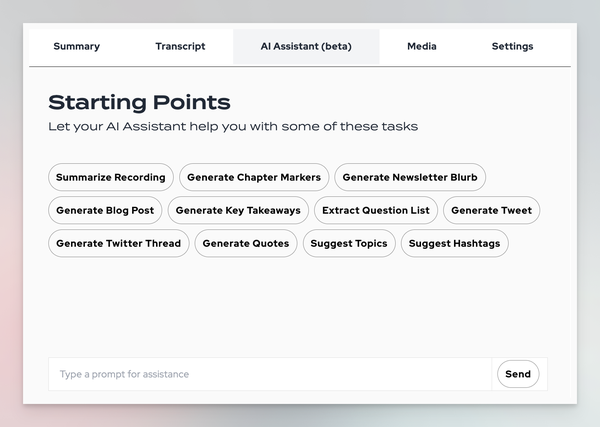Viewport: 600px width, 427px height.
Task: Go to the Media tab
Action: [x=422, y=46]
